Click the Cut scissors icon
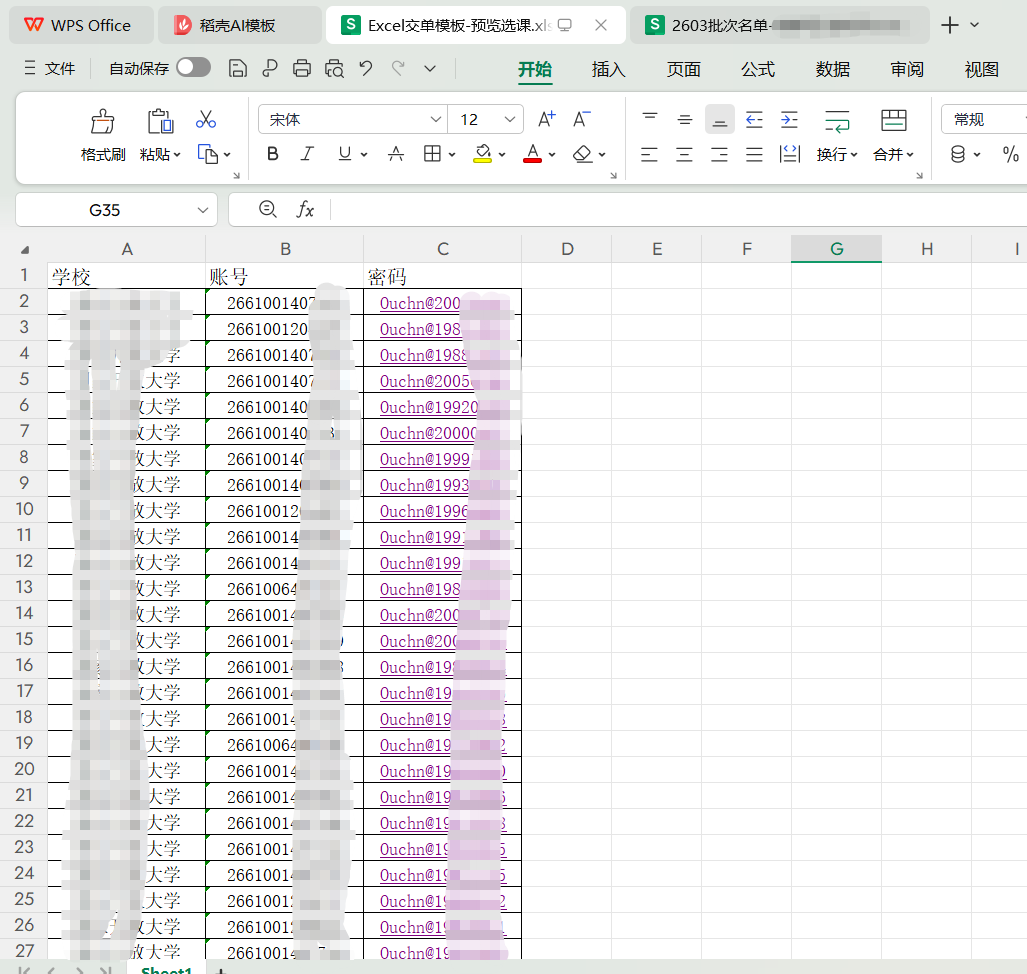Image resolution: width=1027 pixels, height=974 pixels. click(x=206, y=119)
